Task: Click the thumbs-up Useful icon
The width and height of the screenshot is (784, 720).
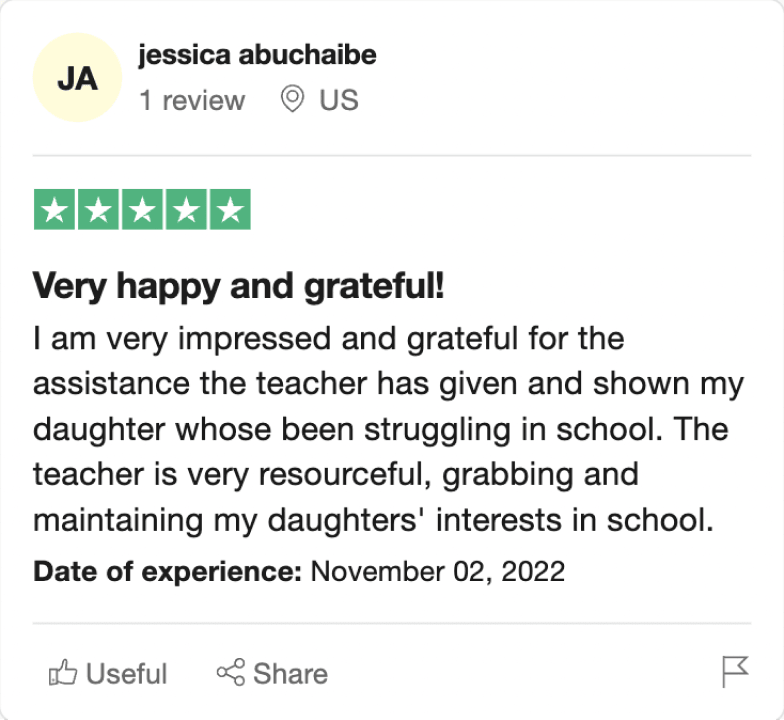Action: coord(63,672)
